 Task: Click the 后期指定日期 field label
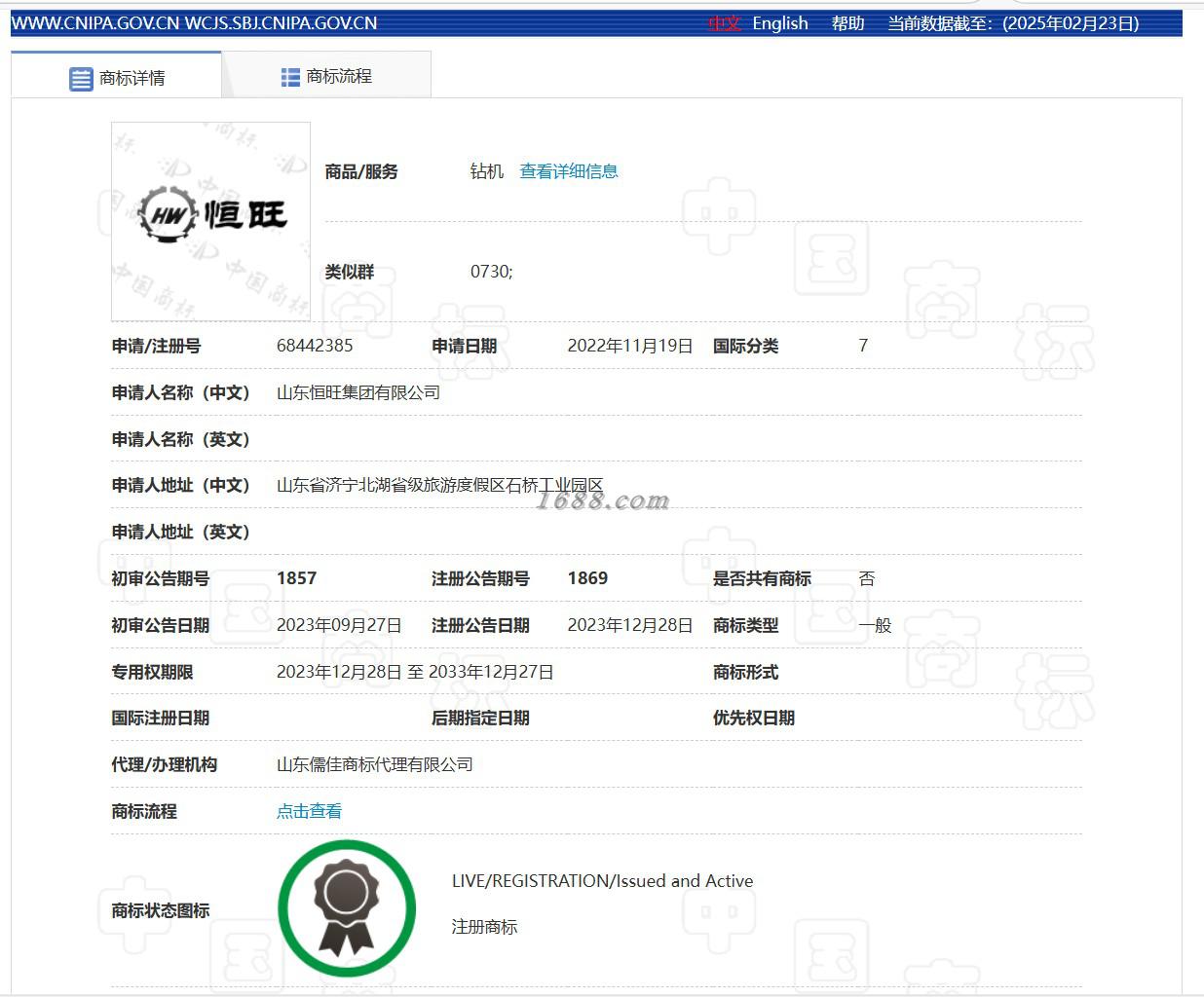click(480, 718)
